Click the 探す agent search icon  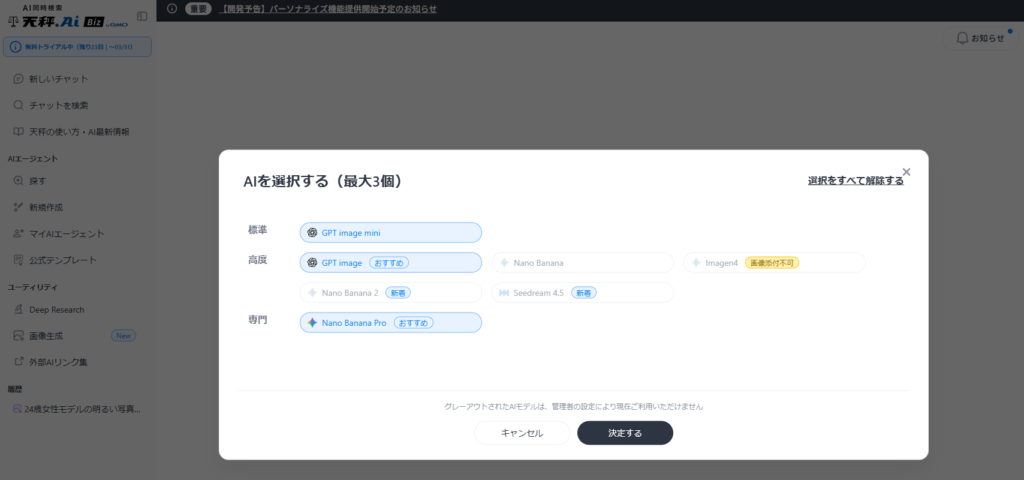[19, 181]
